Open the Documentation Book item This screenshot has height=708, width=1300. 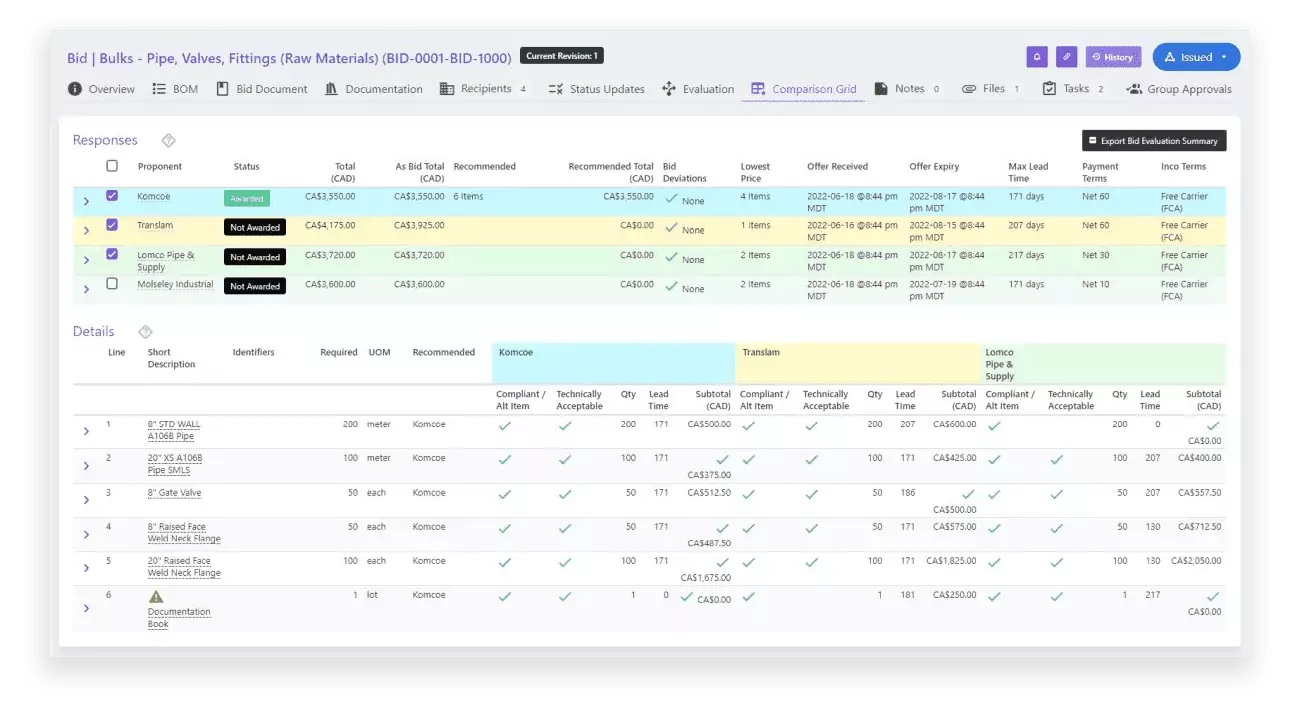tap(179, 618)
